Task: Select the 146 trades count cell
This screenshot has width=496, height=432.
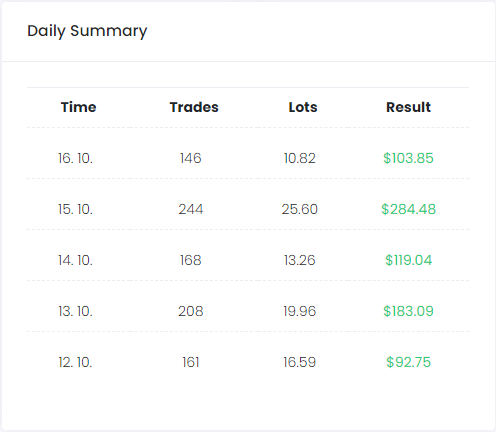Action: click(191, 158)
